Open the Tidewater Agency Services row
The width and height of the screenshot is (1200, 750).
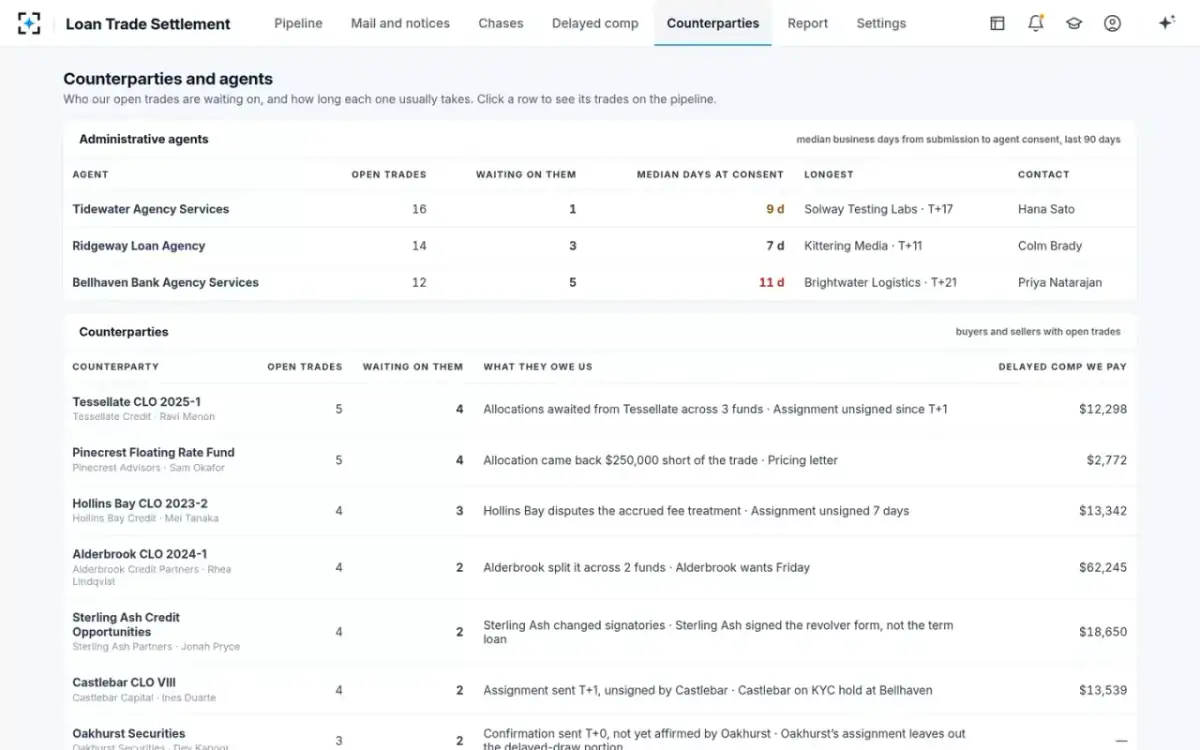click(600, 209)
